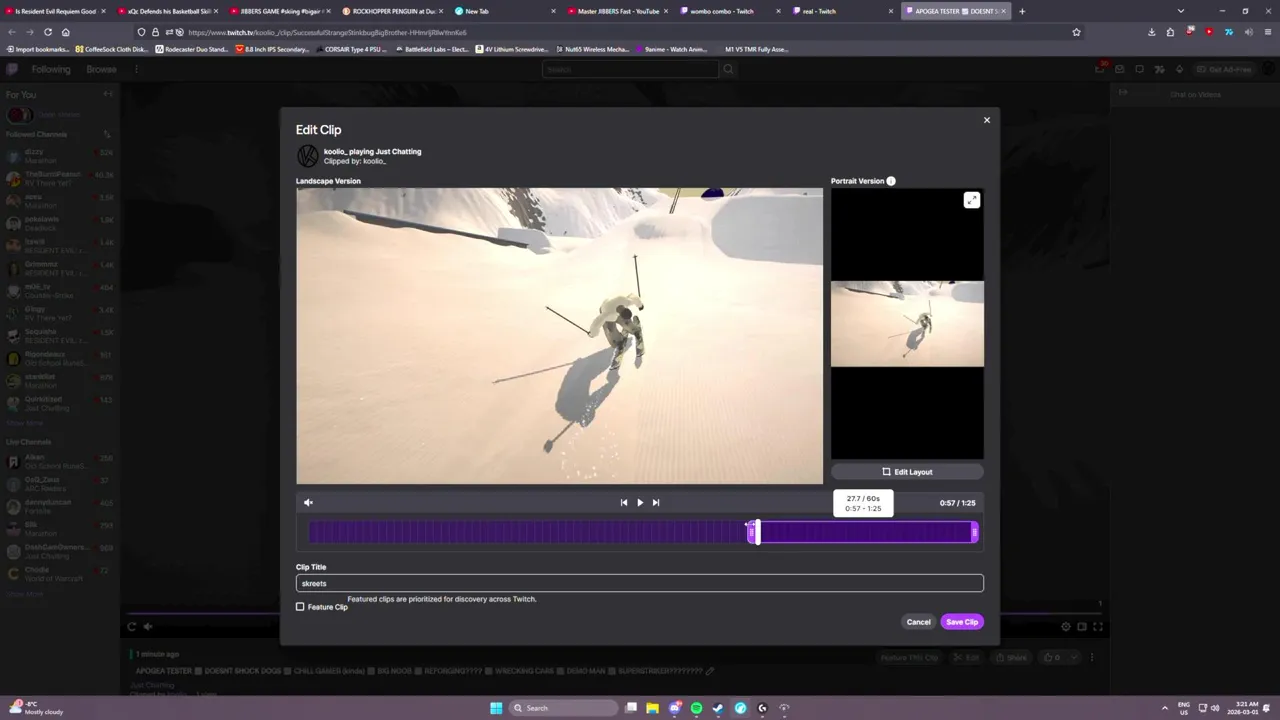Open Windows Start menu
This screenshot has height=720, width=1280.
point(496,708)
